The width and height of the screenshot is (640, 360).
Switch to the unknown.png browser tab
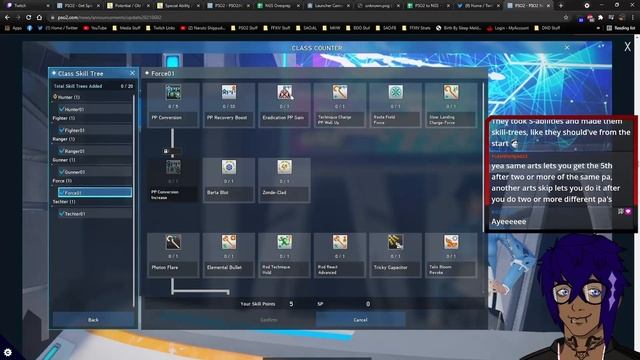point(379,6)
